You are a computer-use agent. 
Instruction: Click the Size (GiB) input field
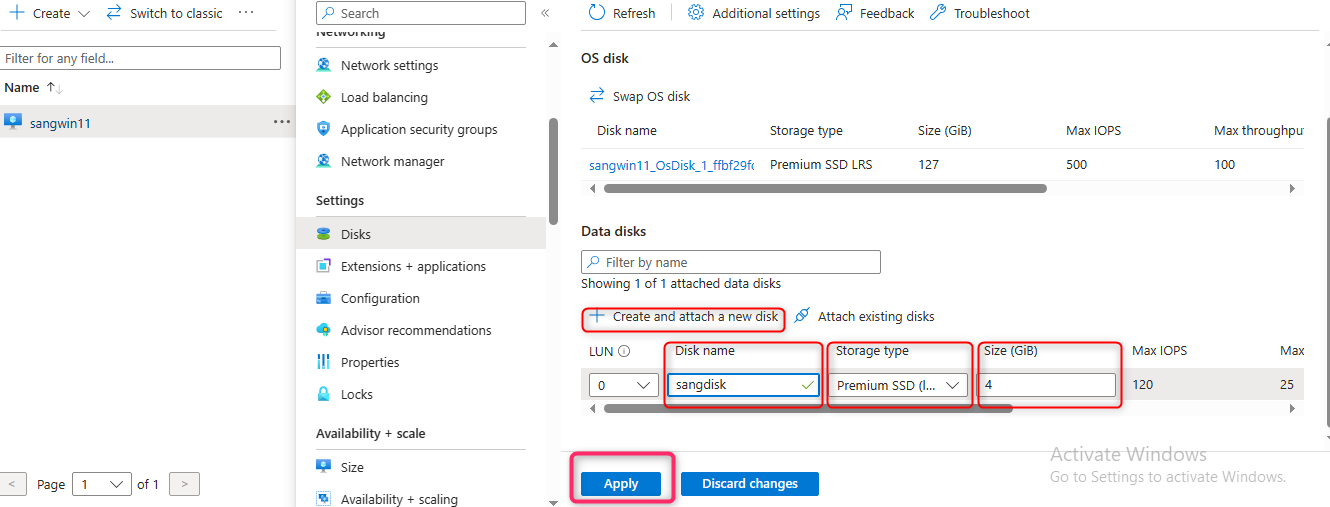click(1047, 385)
